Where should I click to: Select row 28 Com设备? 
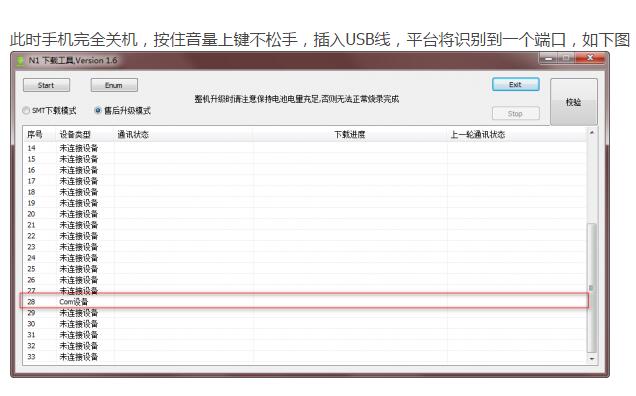pos(304,301)
